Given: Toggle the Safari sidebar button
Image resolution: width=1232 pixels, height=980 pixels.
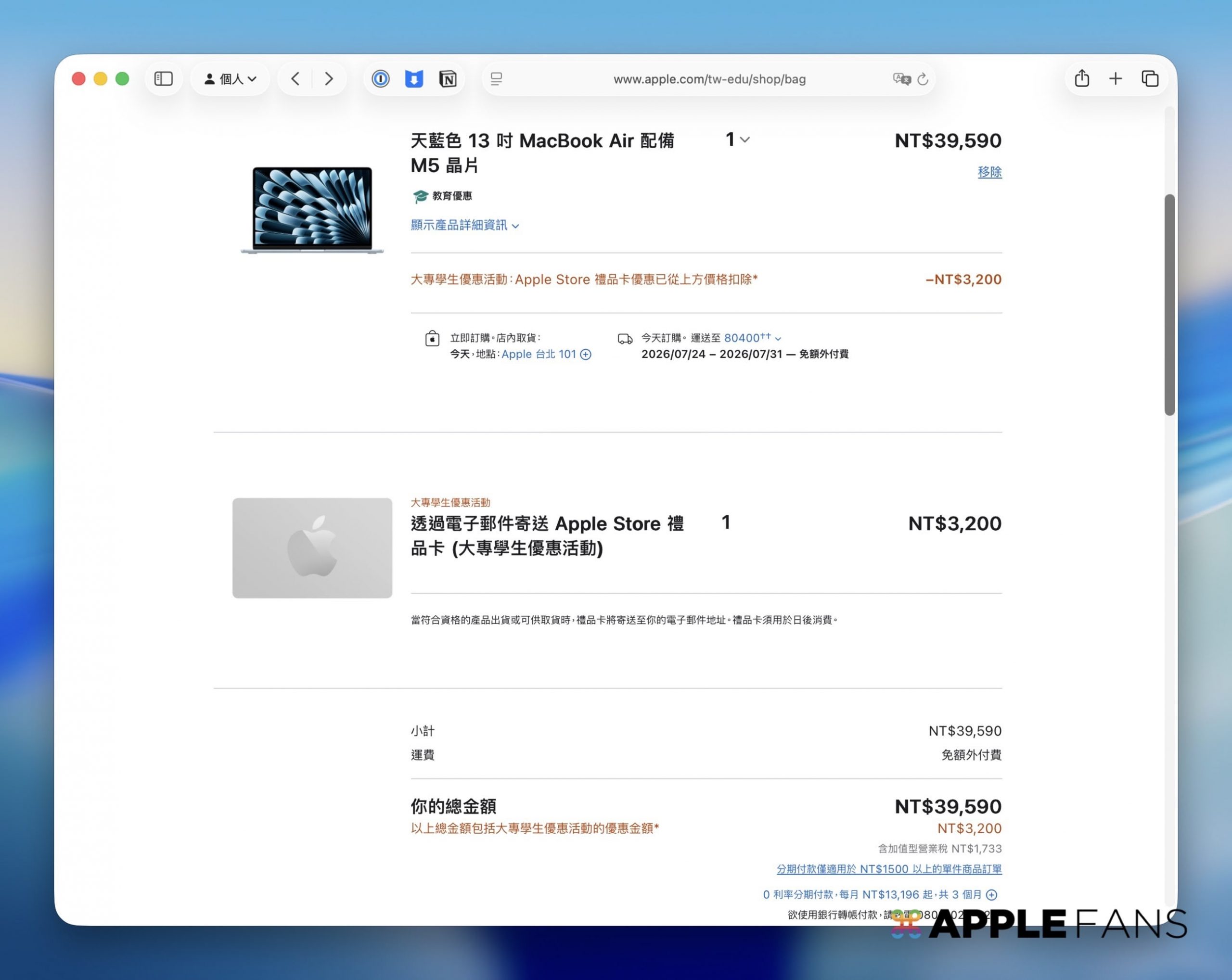Looking at the screenshot, I should tap(164, 79).
